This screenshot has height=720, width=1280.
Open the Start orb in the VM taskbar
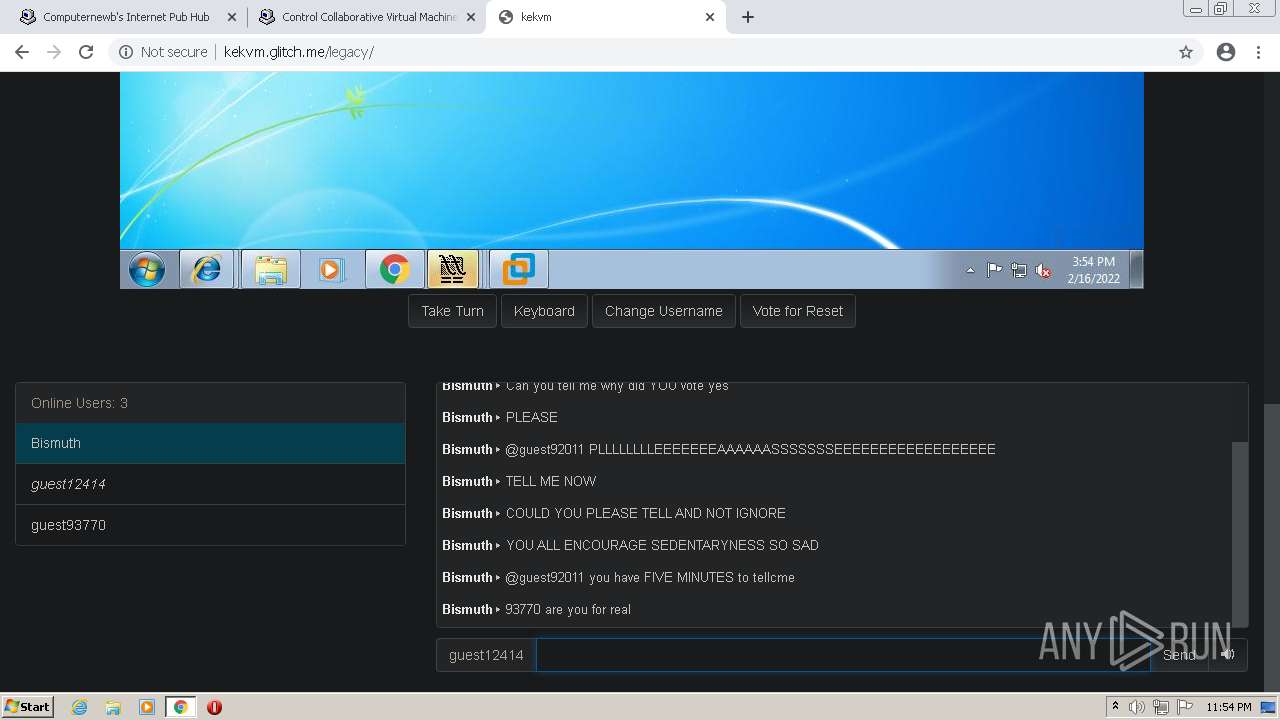click(x=147, y=270)
